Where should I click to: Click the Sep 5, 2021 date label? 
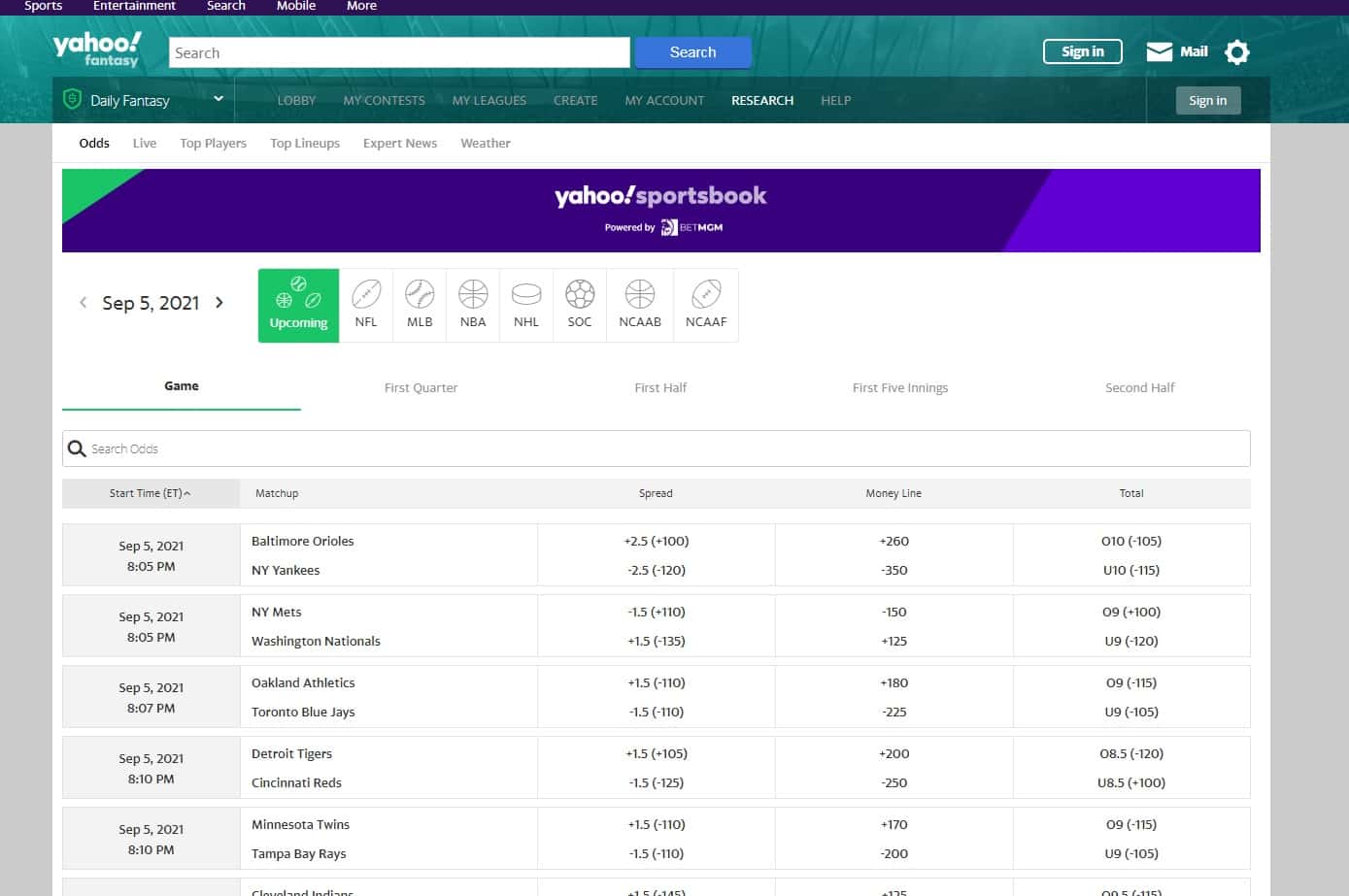151,303
